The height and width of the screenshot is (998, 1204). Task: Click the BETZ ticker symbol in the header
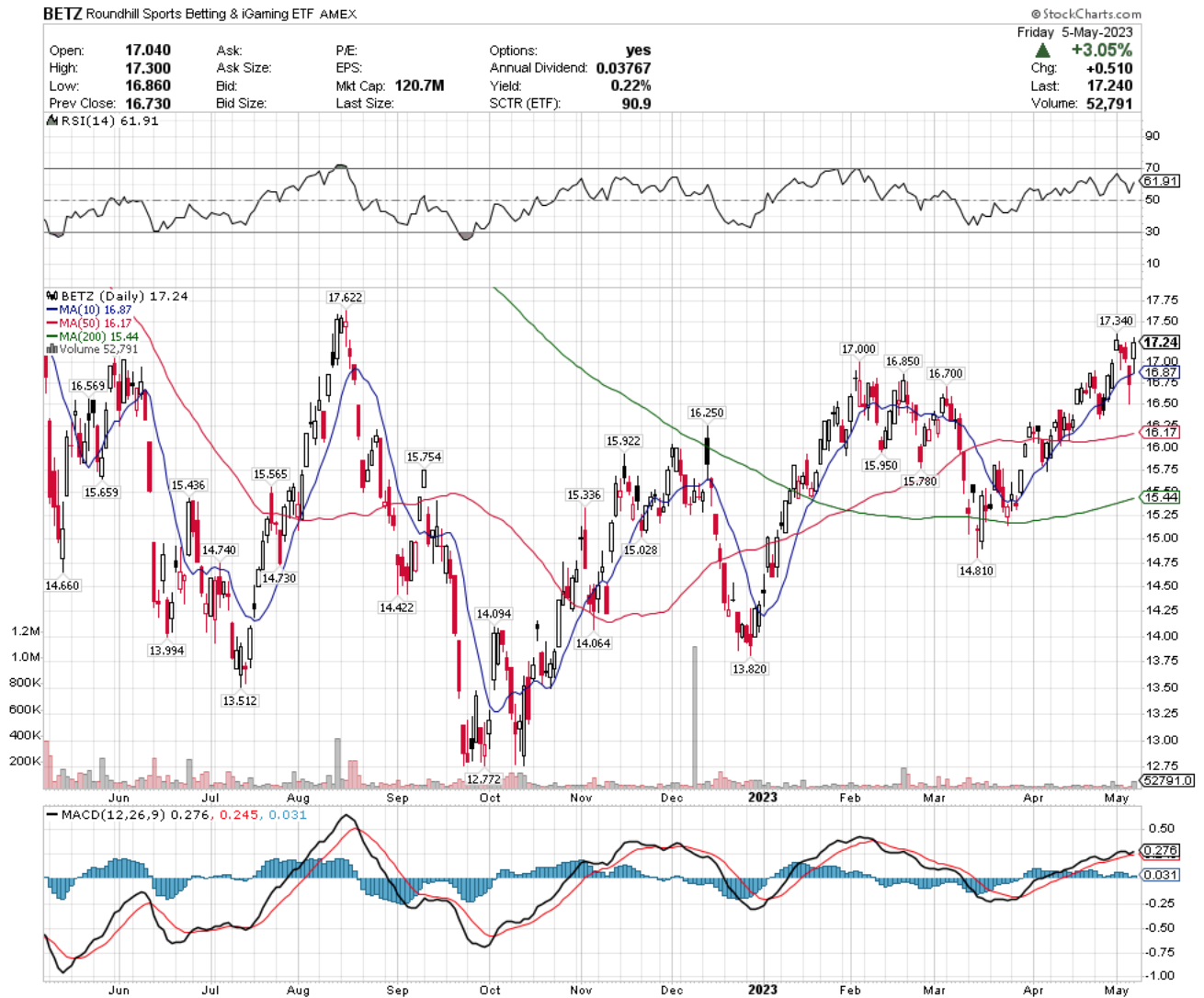(62, 14)
